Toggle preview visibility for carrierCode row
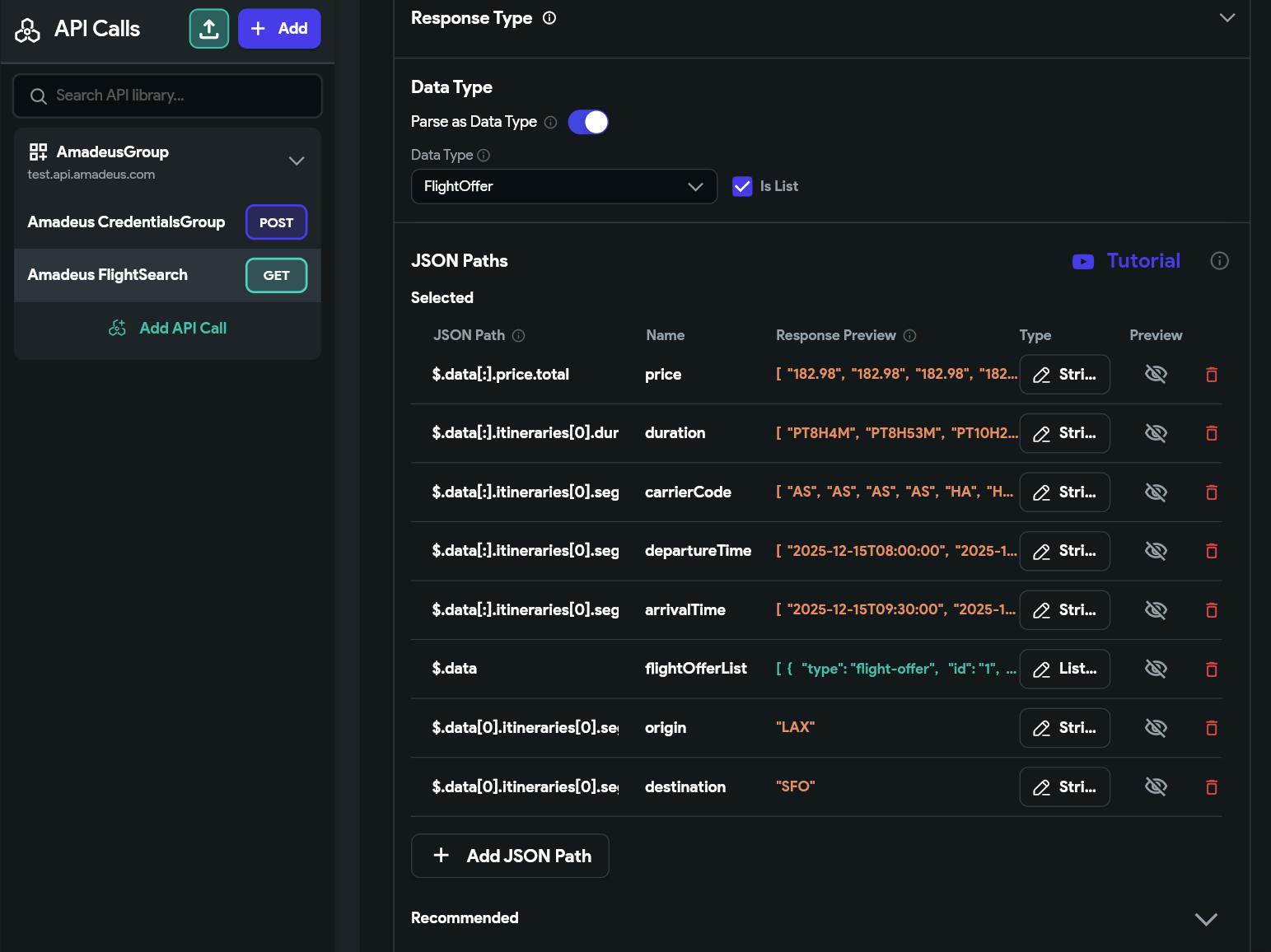This screenshot has height=952, width=1271. point(1156,492)
